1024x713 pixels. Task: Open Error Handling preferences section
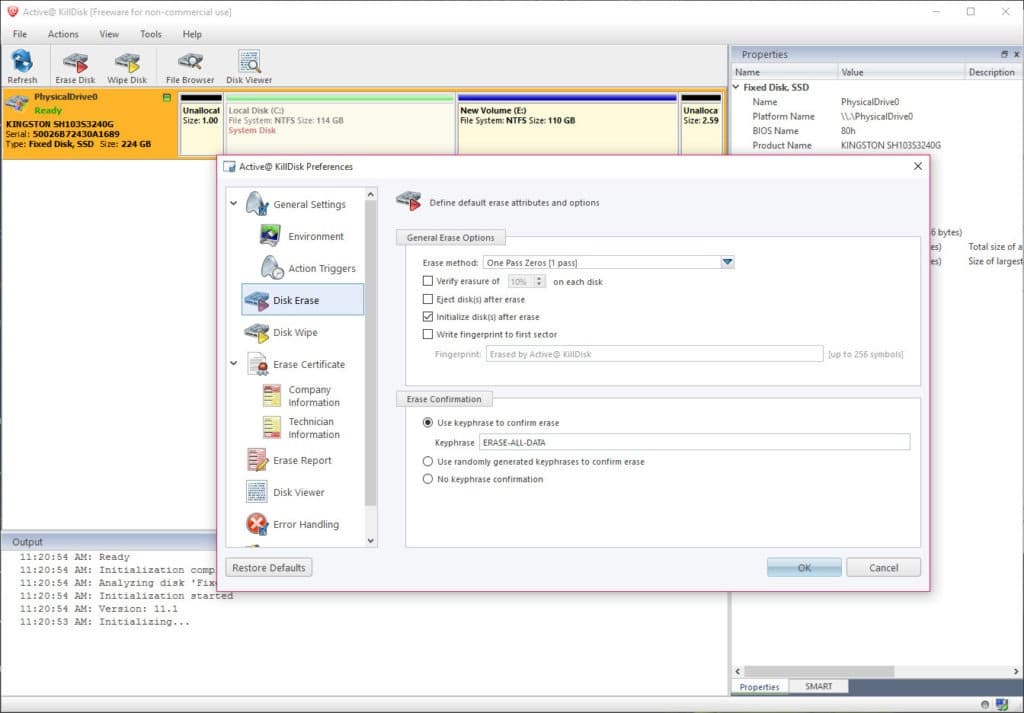pyautogui.click(x=305, y=525)
